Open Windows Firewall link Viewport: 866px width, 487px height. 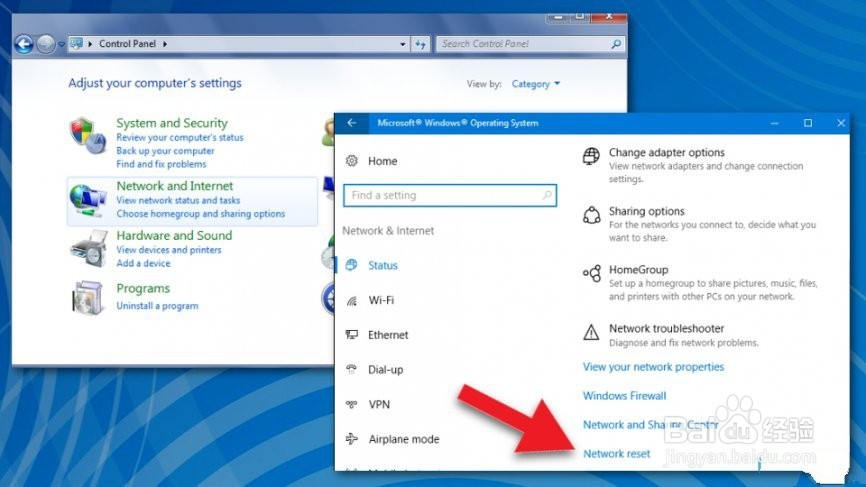(x=625, y=396)
